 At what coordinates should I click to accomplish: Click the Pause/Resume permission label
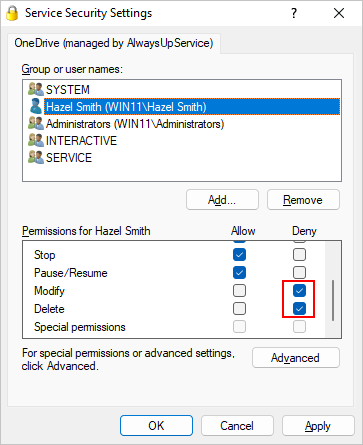click(x=71, y=273)
